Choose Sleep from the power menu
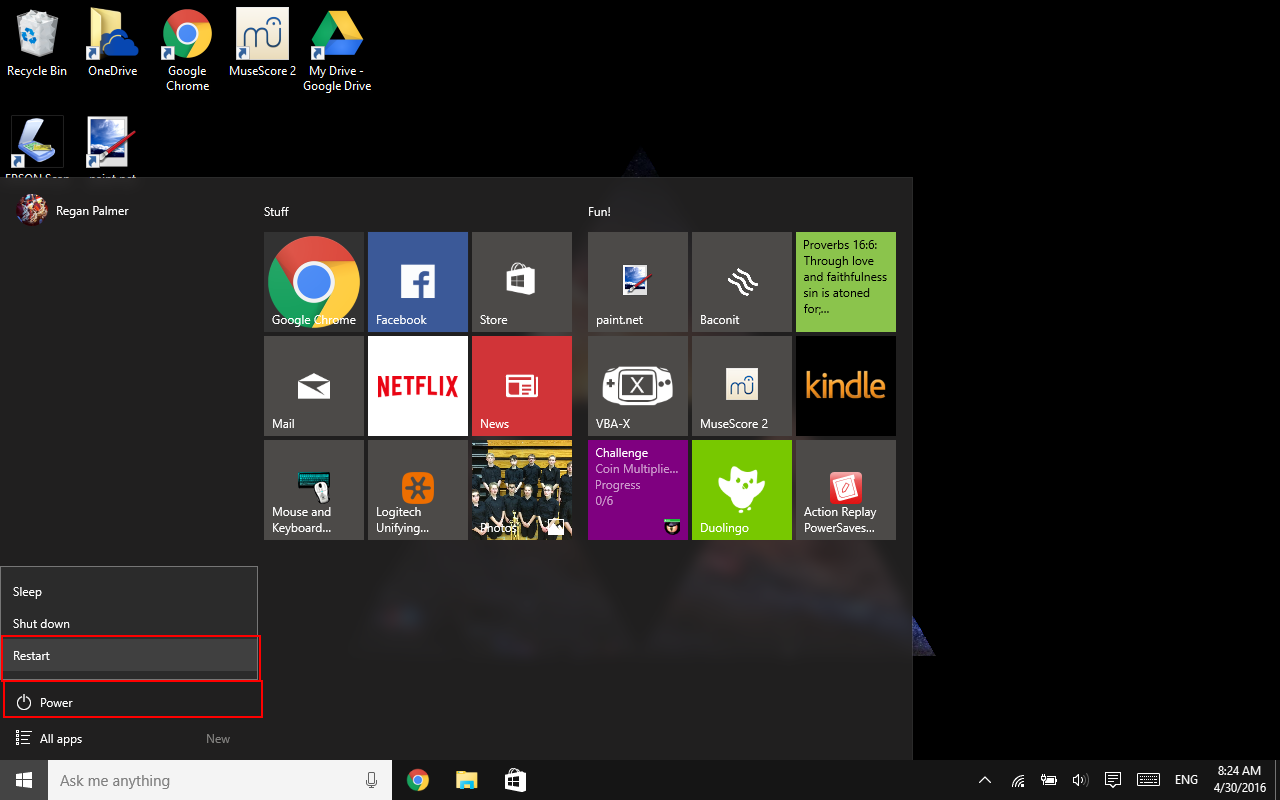 [x=129, y=592]
